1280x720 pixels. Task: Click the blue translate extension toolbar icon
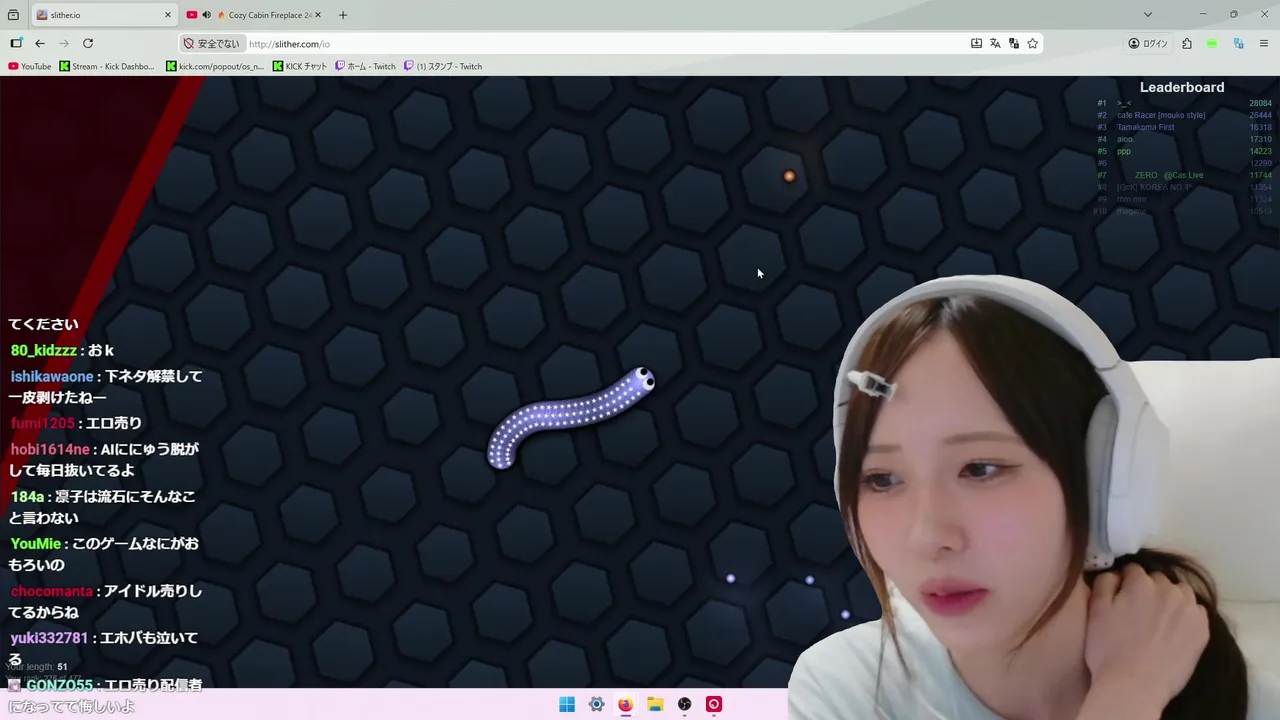pyautogui.click(x=1238, y=43)
